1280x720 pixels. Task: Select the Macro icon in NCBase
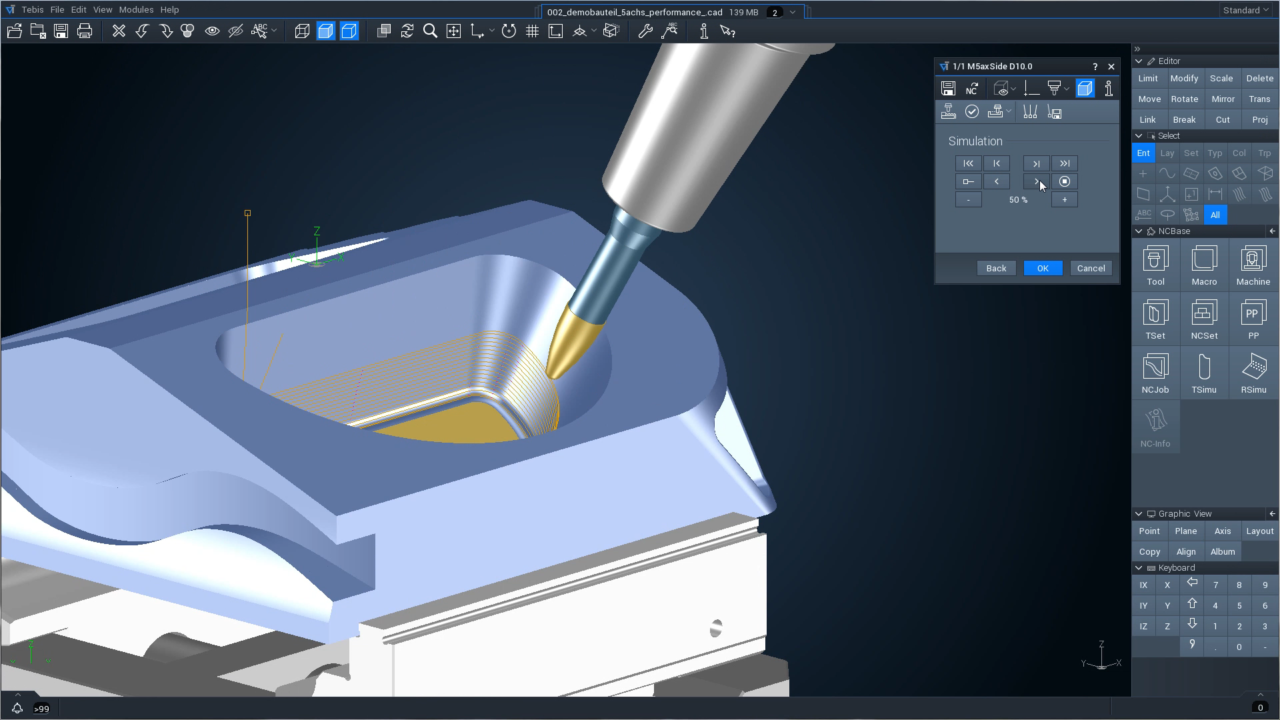pos(1204,266)
